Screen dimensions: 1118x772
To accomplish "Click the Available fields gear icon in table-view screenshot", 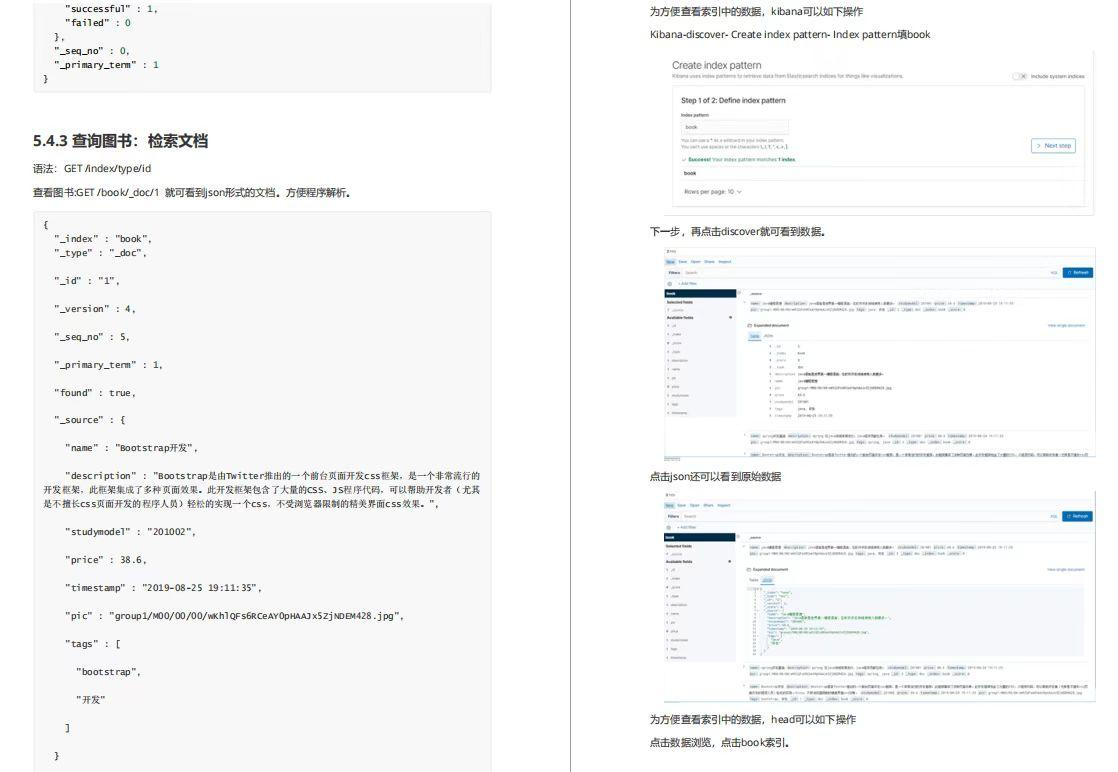I will 730,317.
